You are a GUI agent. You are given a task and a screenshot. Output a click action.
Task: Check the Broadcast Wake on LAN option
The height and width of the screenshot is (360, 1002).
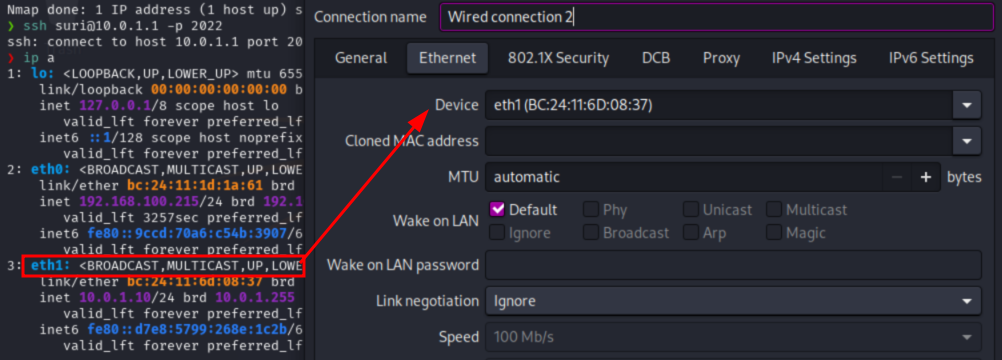click(591, 233)
